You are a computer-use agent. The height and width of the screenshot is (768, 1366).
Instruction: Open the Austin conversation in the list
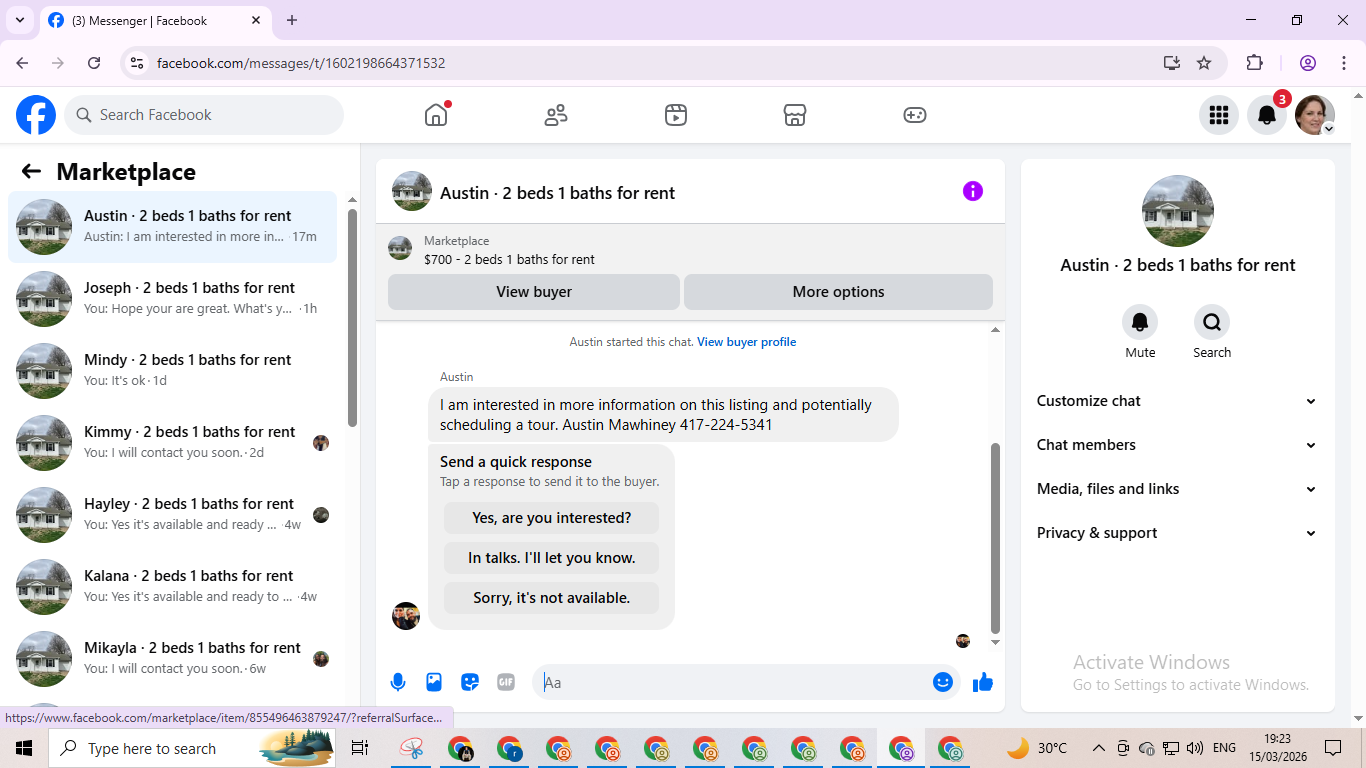(x=173, y=227)
